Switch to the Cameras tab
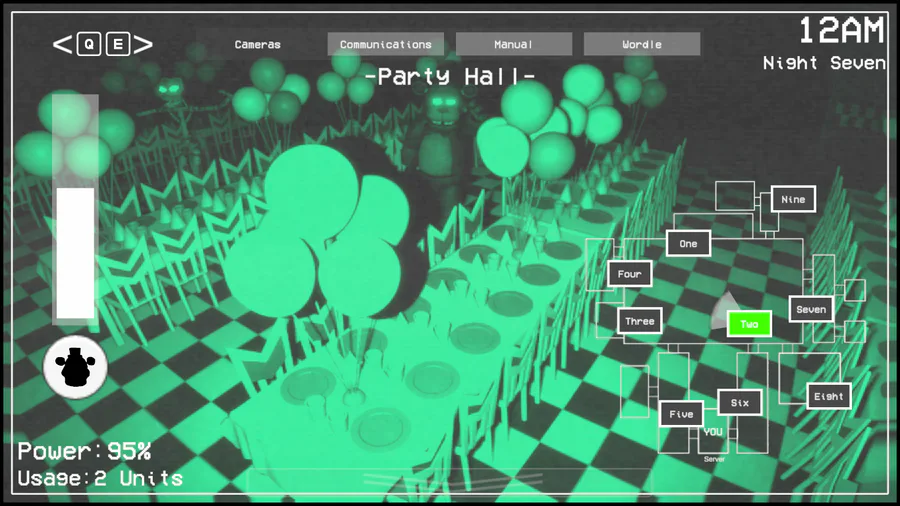 (x=258, y=44)
